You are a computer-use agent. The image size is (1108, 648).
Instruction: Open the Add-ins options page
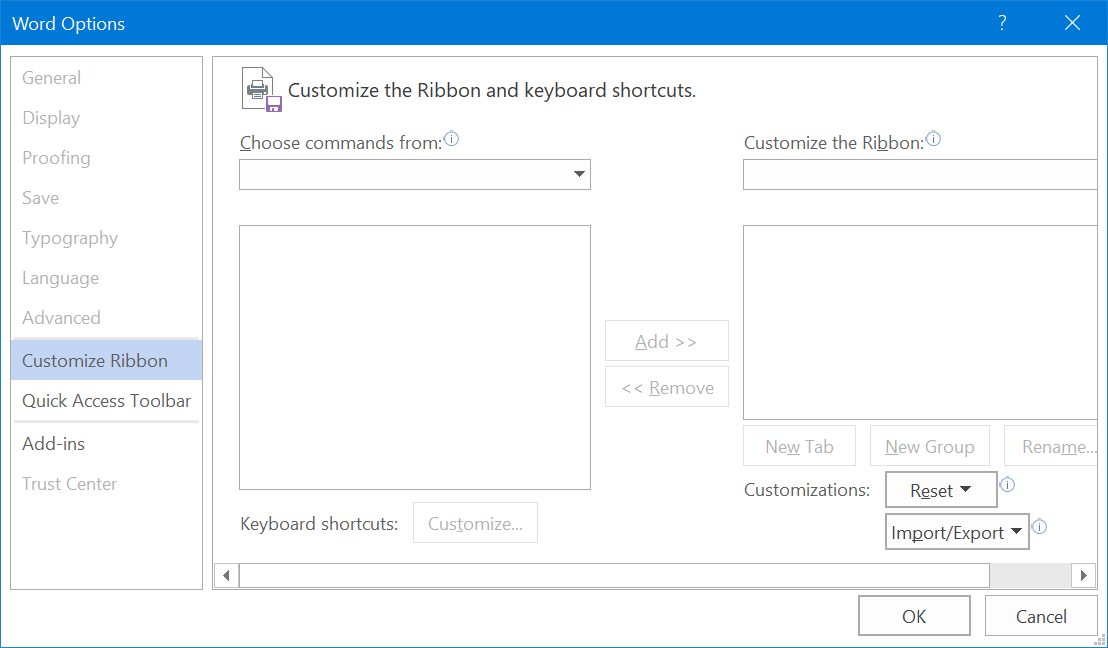54,444
